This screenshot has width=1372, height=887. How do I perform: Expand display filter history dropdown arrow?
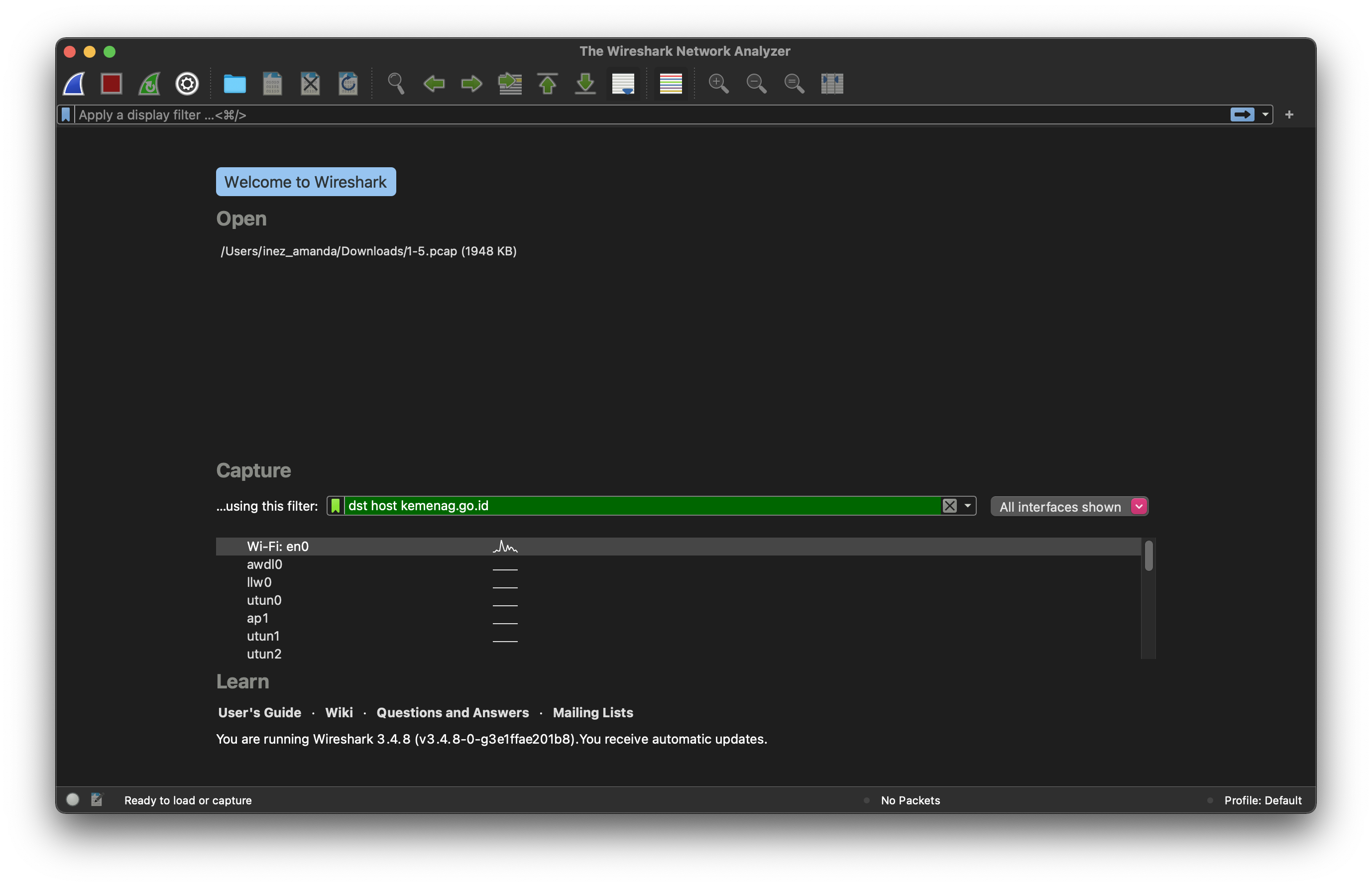click(x=1265, y=114)
